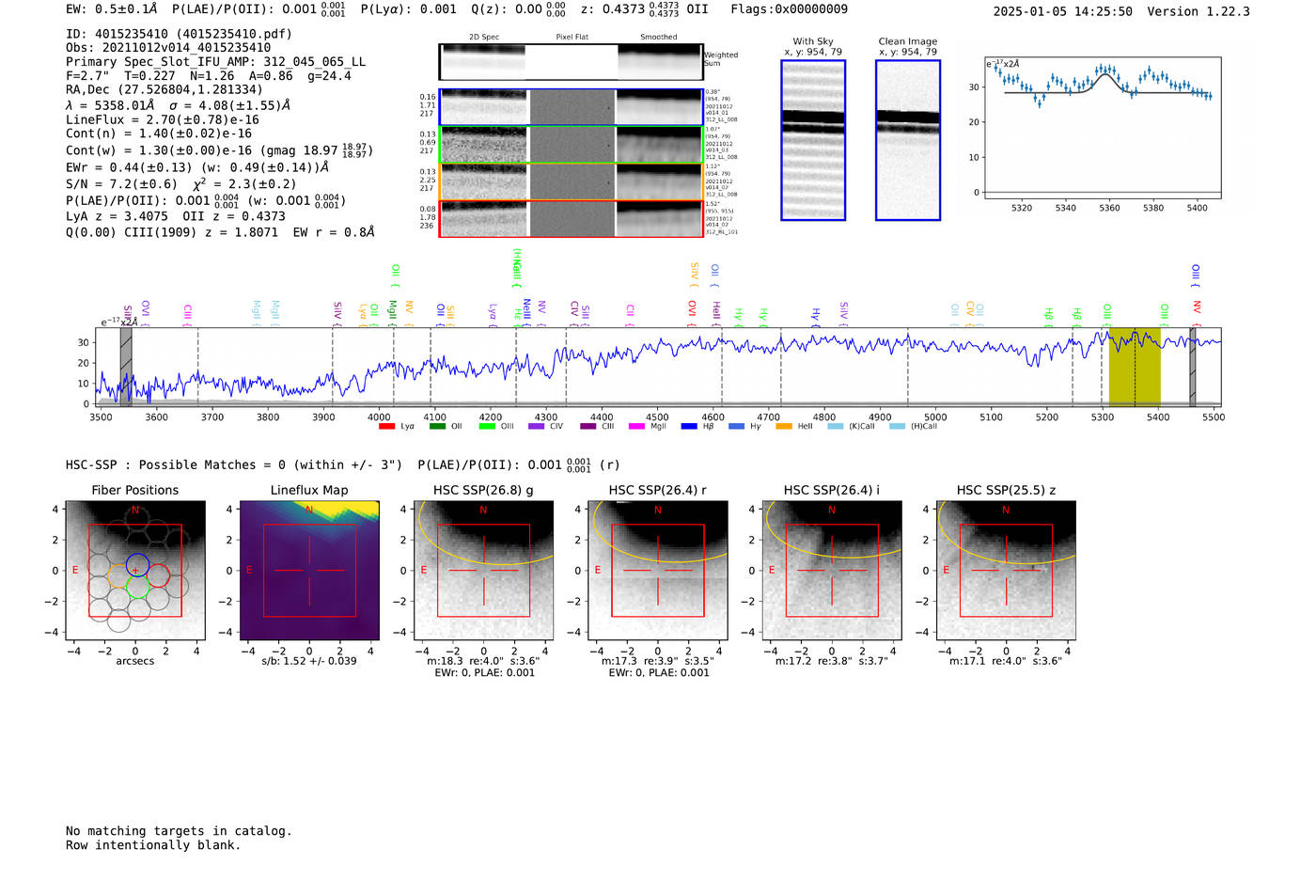1316x896 pixels.
Task: Click the 'm:18.3 re:4.0"' caption under g
Action: [x=483, y=661]
